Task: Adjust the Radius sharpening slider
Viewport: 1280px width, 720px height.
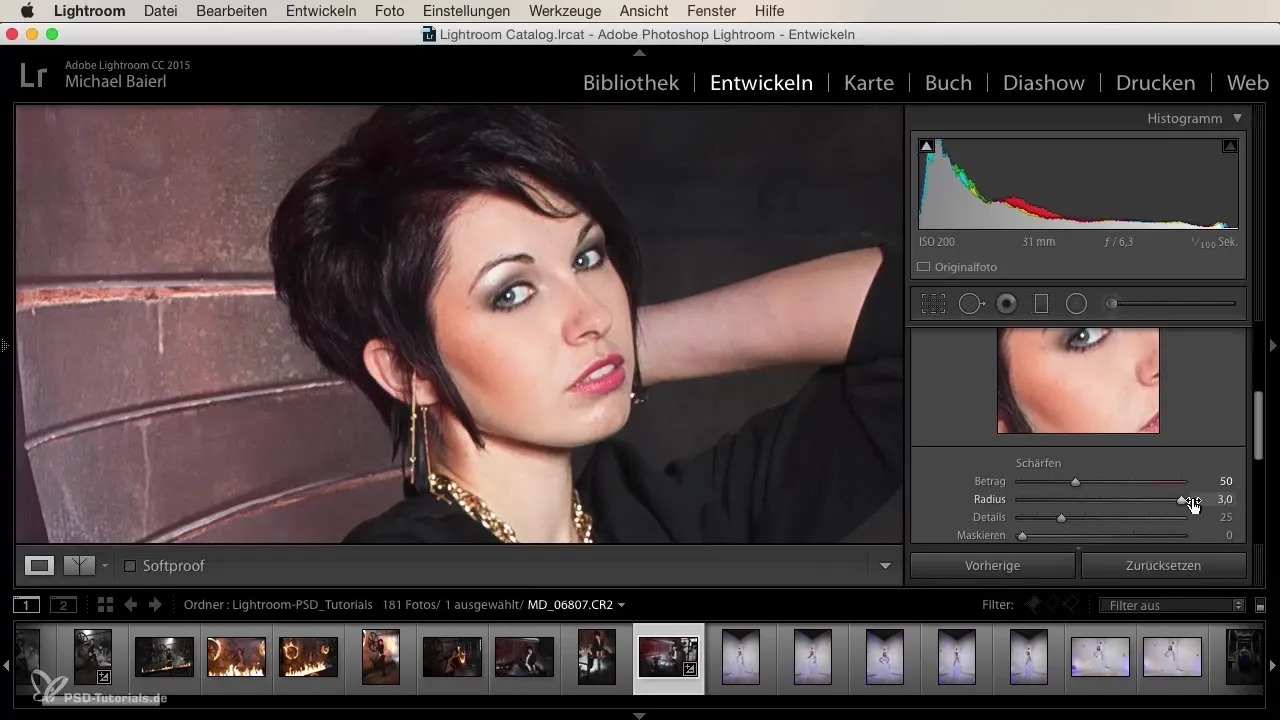Action: click(x=1183, y=499)
